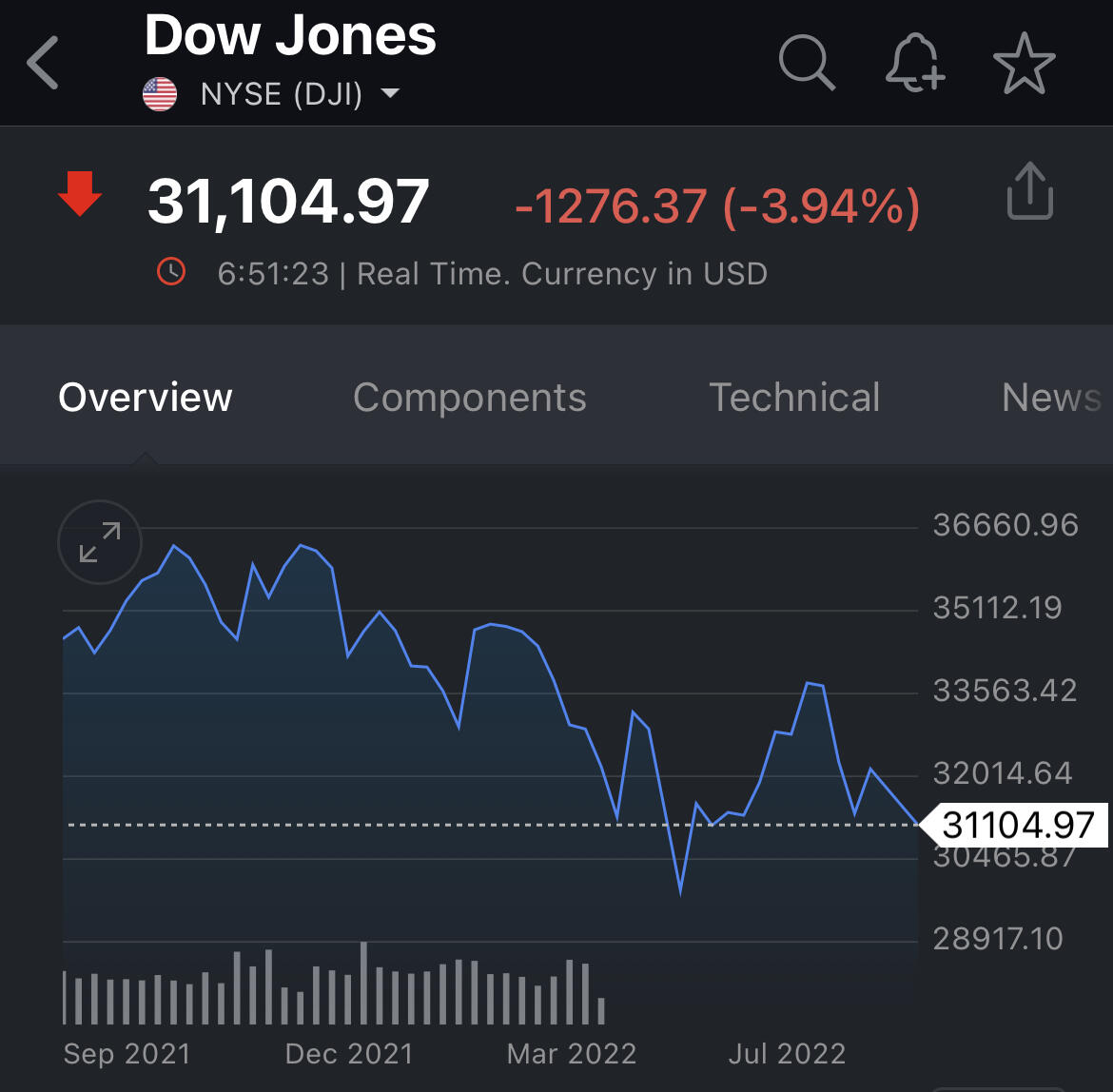Open the Technical tab

pyautogui.click(x=794, y=398)
